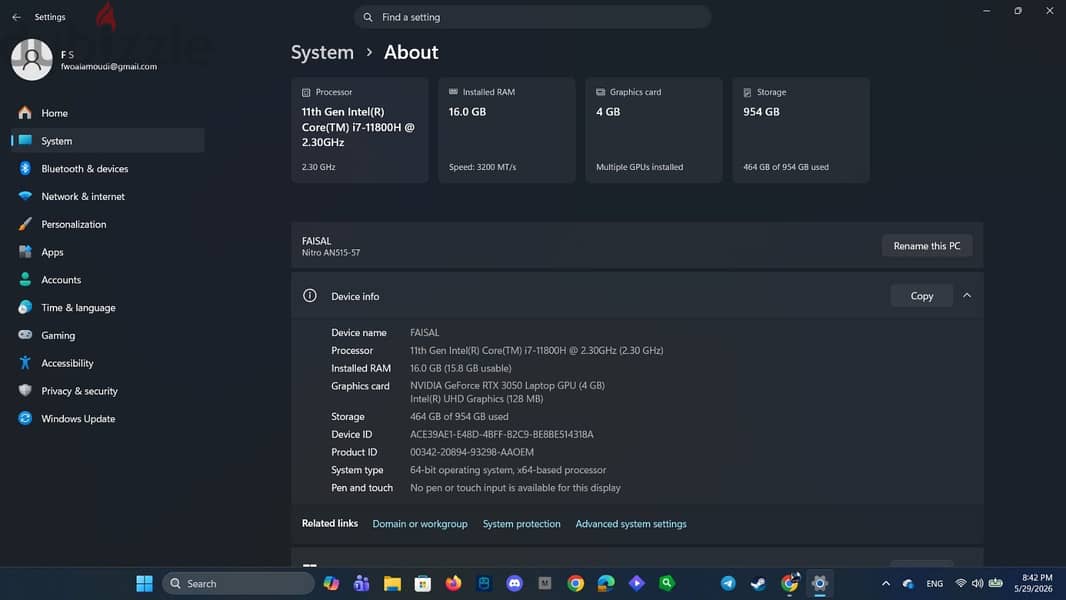This screenshot has width=1066, height=600.
Task: Open Apps settings
Action: 107,252
